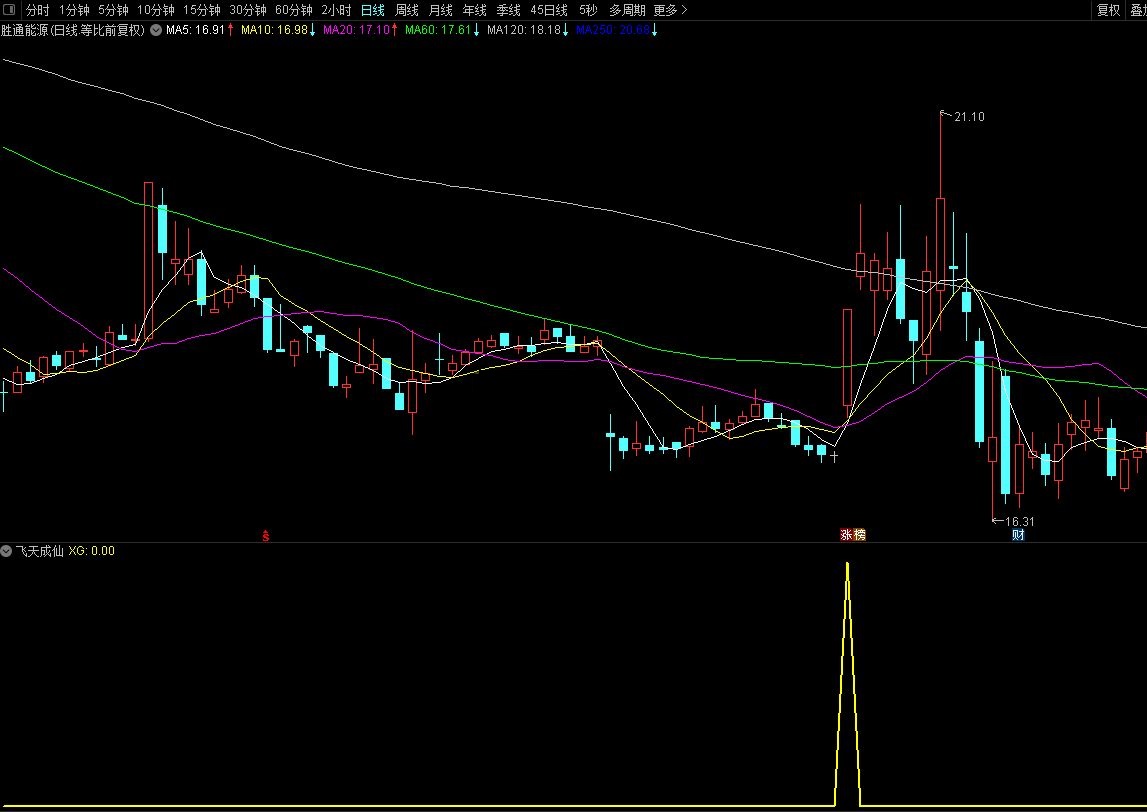Switch to the 2小时 period tab
Screen dimensions: 1147x812
tap(336, 10)
